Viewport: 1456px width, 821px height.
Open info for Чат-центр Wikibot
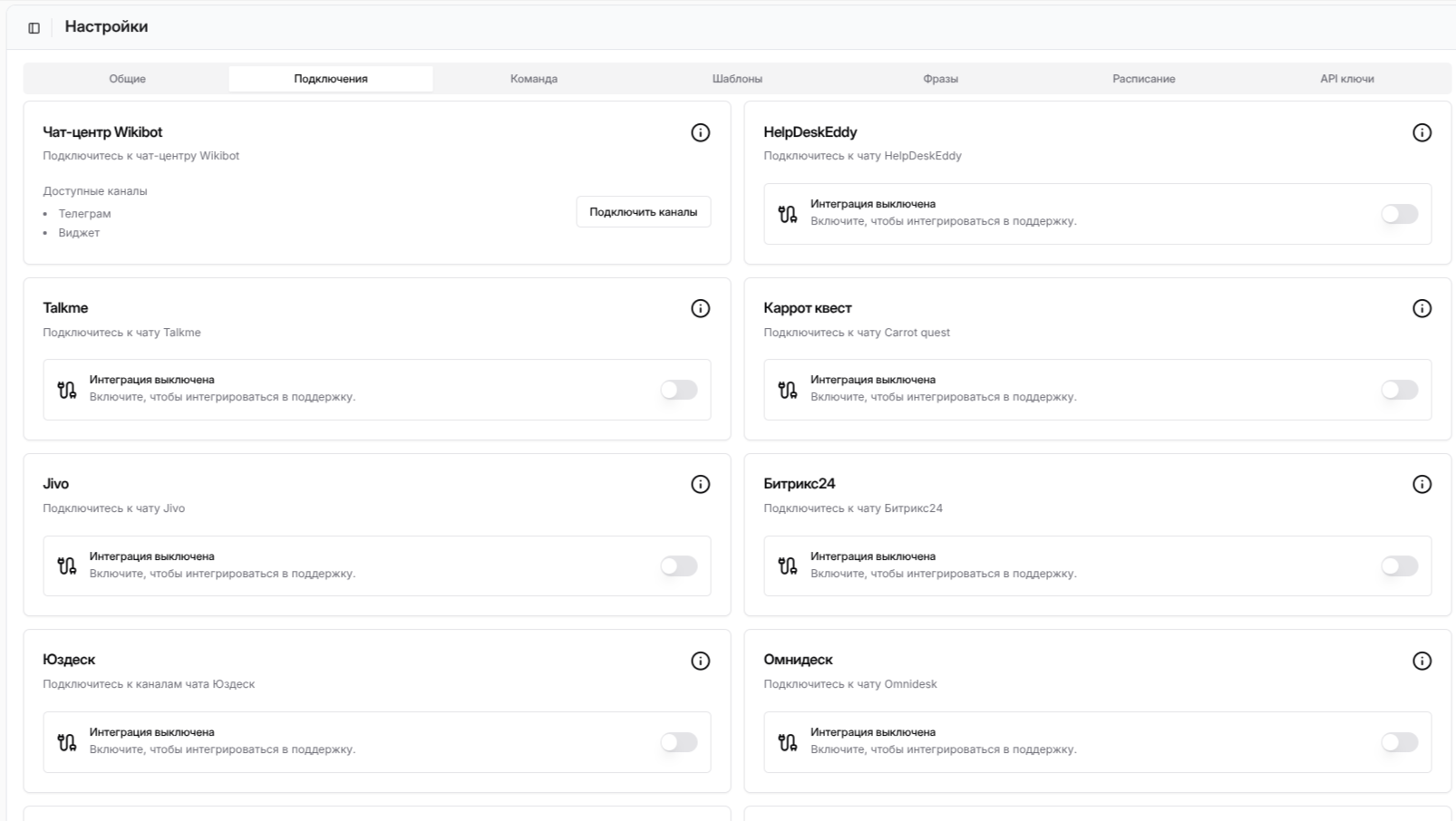point(700,132)
